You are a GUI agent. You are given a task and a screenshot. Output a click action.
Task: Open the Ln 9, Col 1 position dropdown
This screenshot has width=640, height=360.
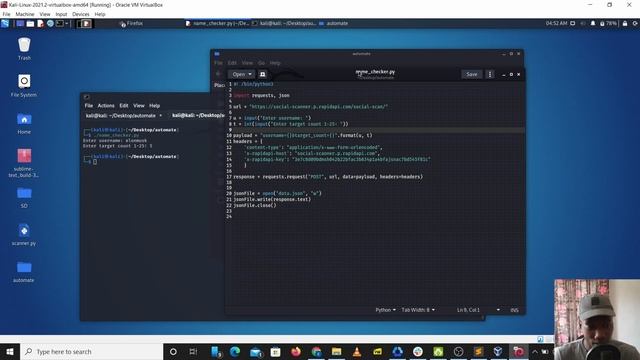478,310
